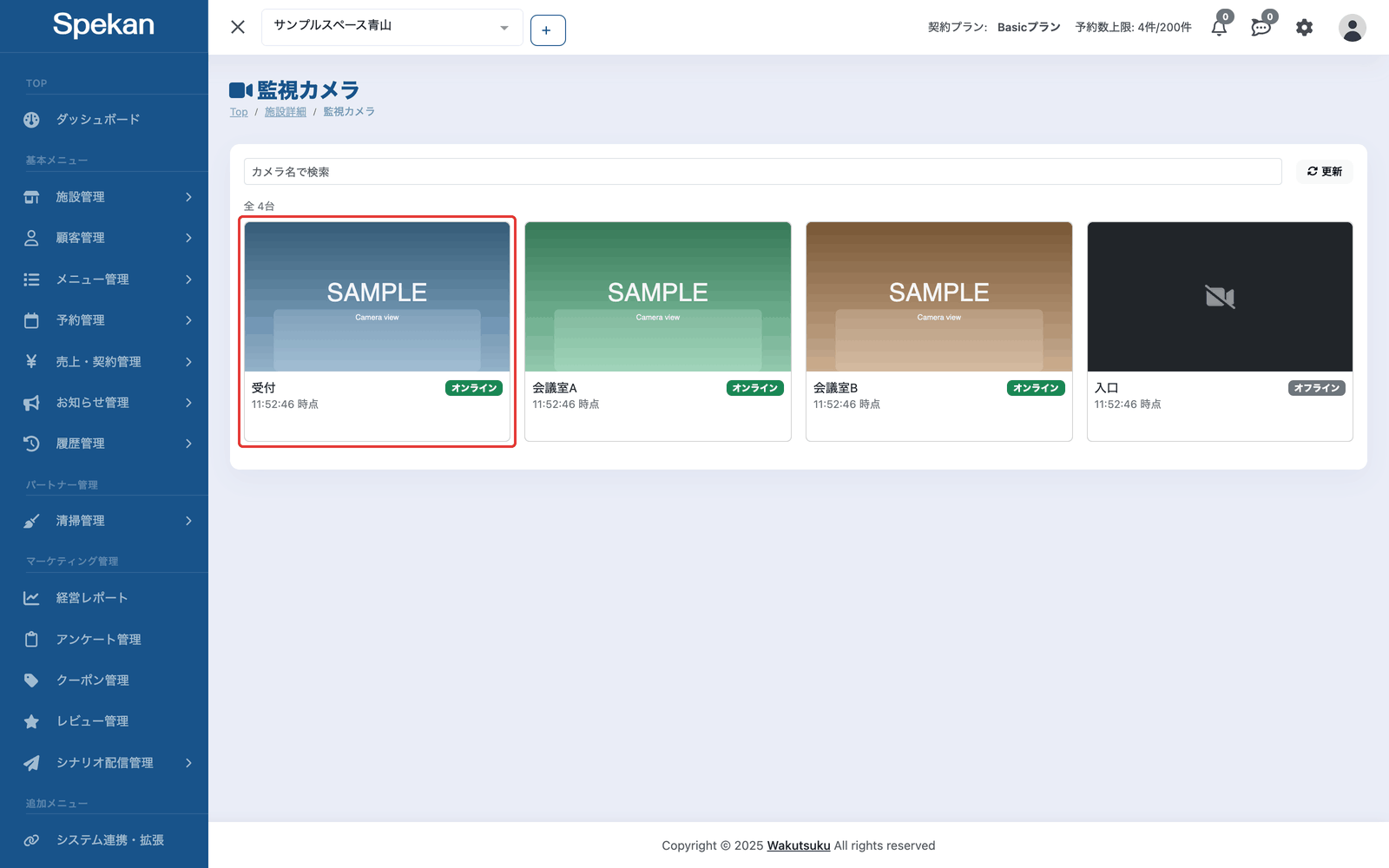1389x868 pixels.
Task: Open the サンプルスペース青山 facility dropdown
Action: click(392, 27)
